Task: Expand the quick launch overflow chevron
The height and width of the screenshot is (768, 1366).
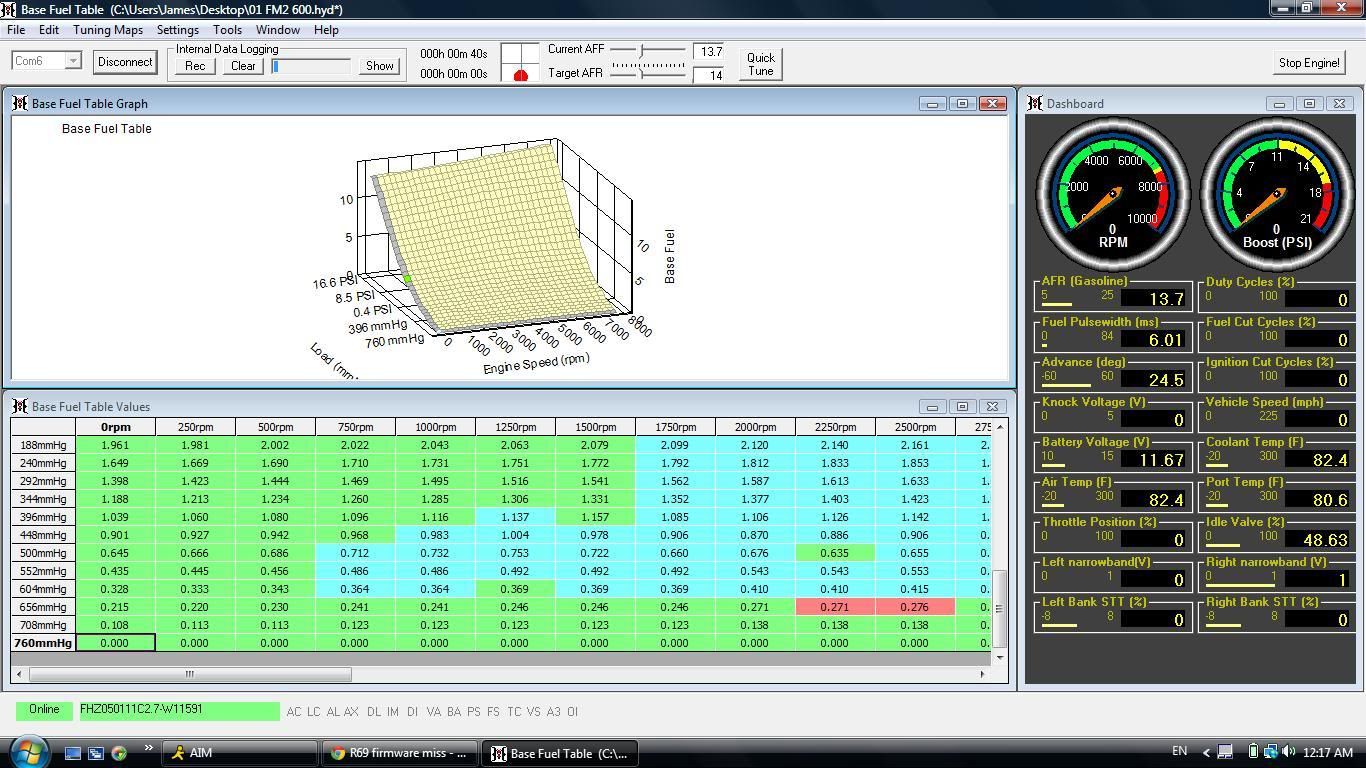Action: (148, 747)
